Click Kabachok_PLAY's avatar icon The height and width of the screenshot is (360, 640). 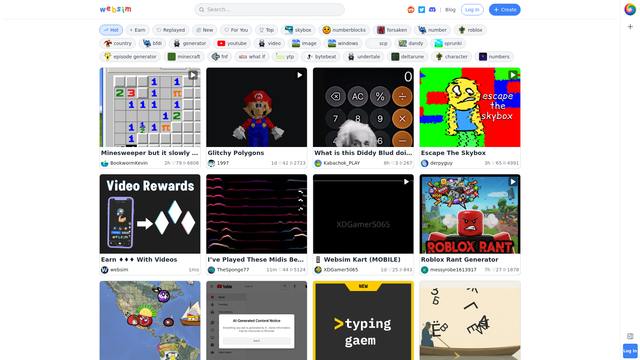pos(318,163)
